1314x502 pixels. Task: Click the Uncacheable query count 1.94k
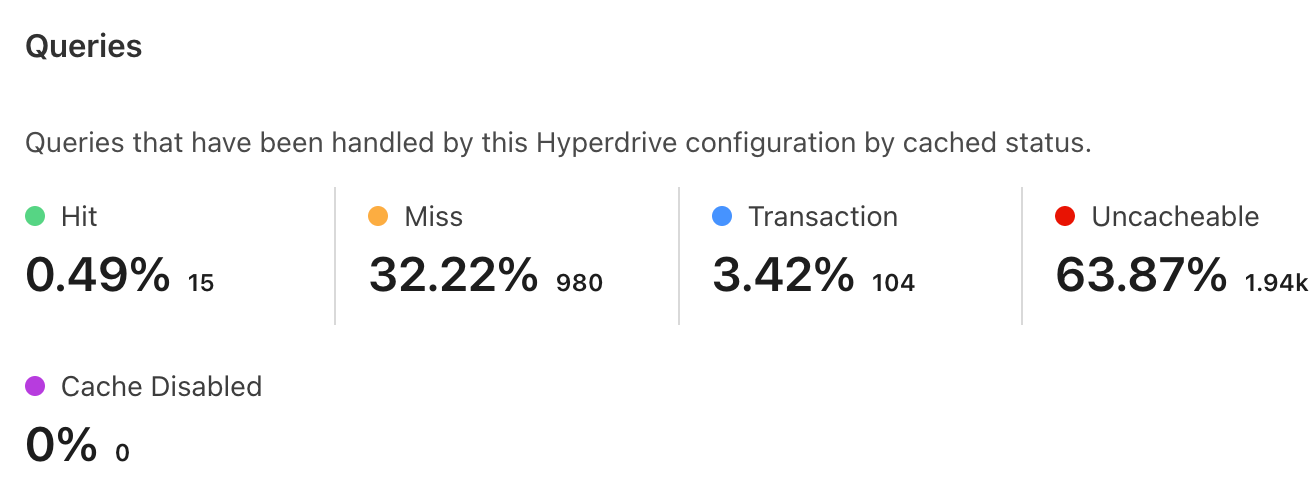(x=1276, y=283)
